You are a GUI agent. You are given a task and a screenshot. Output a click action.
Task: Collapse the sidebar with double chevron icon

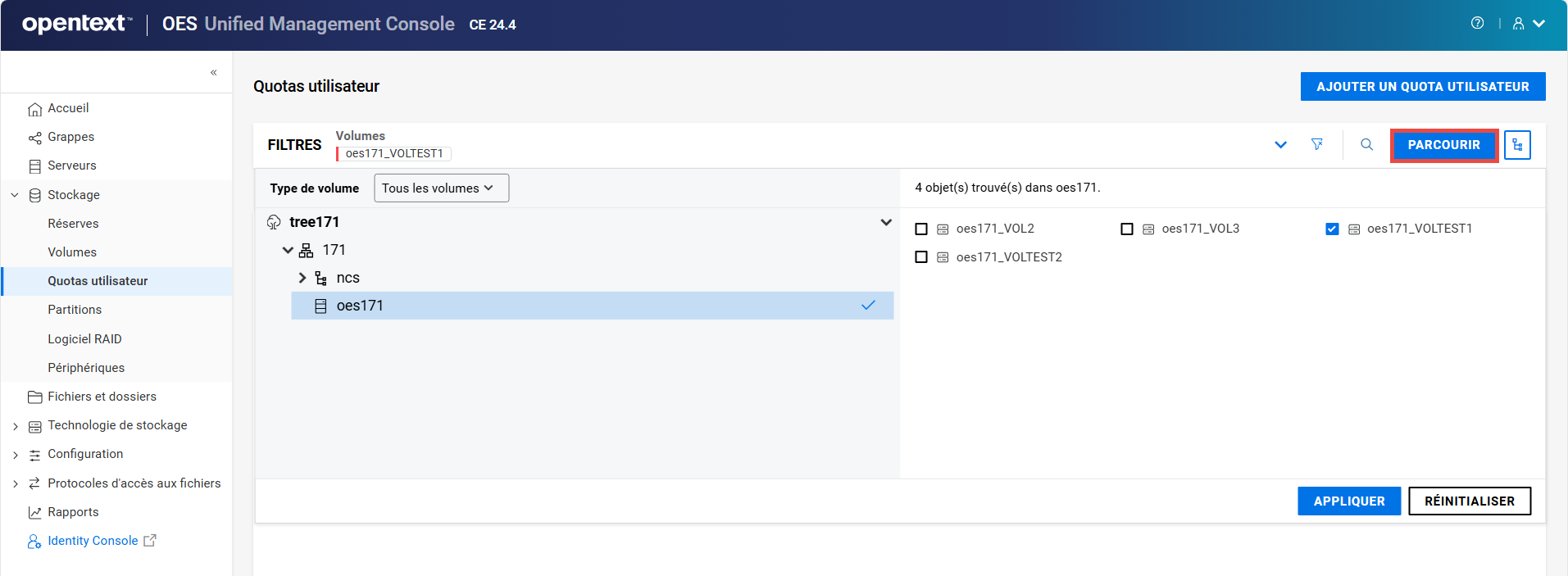click(213, 72)
